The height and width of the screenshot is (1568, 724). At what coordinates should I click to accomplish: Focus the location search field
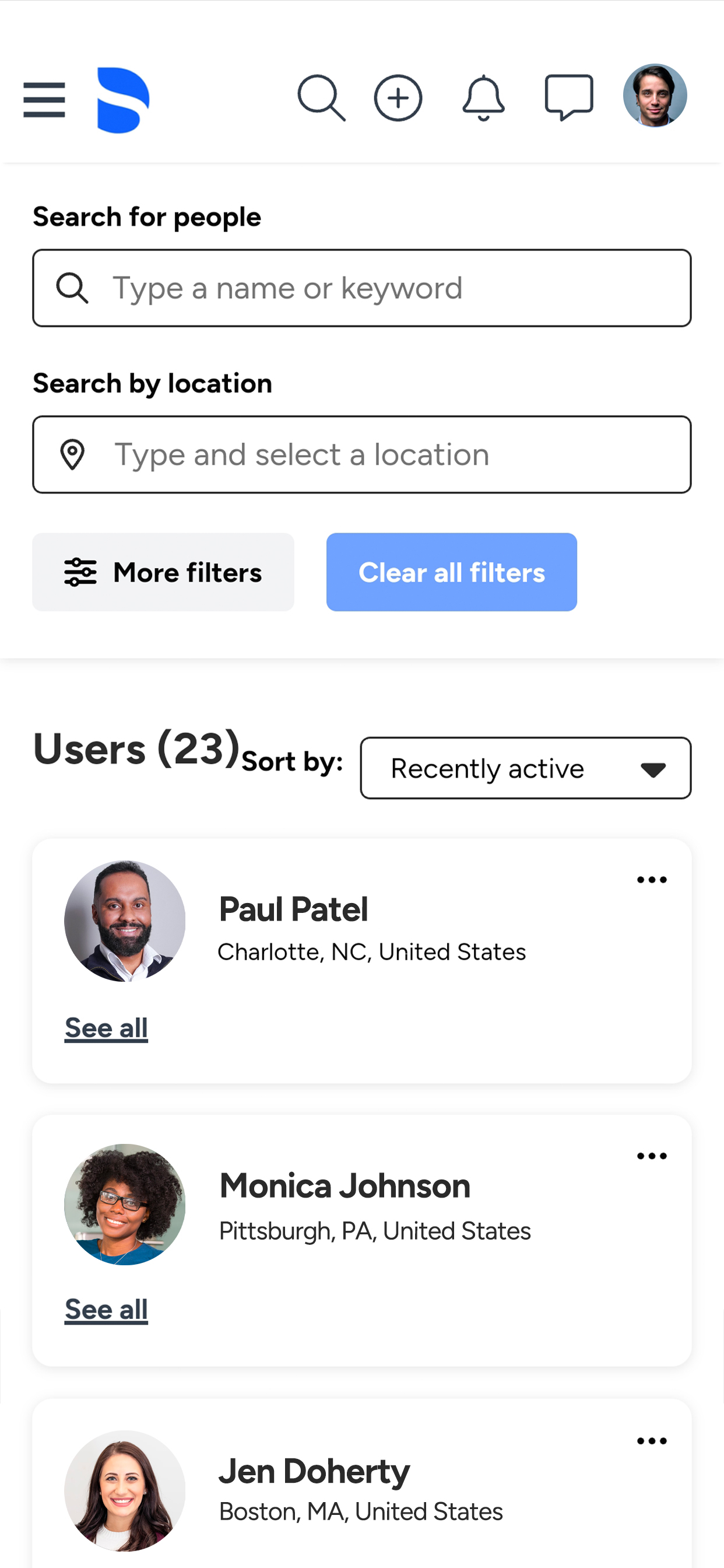[x=362, y=454]
